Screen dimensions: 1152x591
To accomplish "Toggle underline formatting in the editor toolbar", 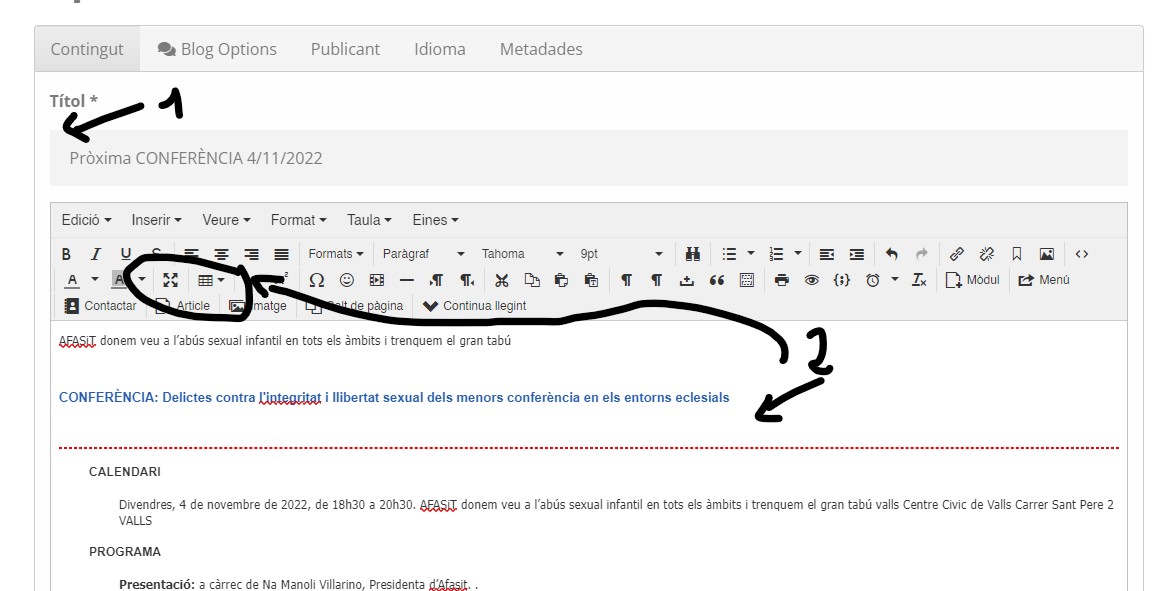I will coord(126,254).
